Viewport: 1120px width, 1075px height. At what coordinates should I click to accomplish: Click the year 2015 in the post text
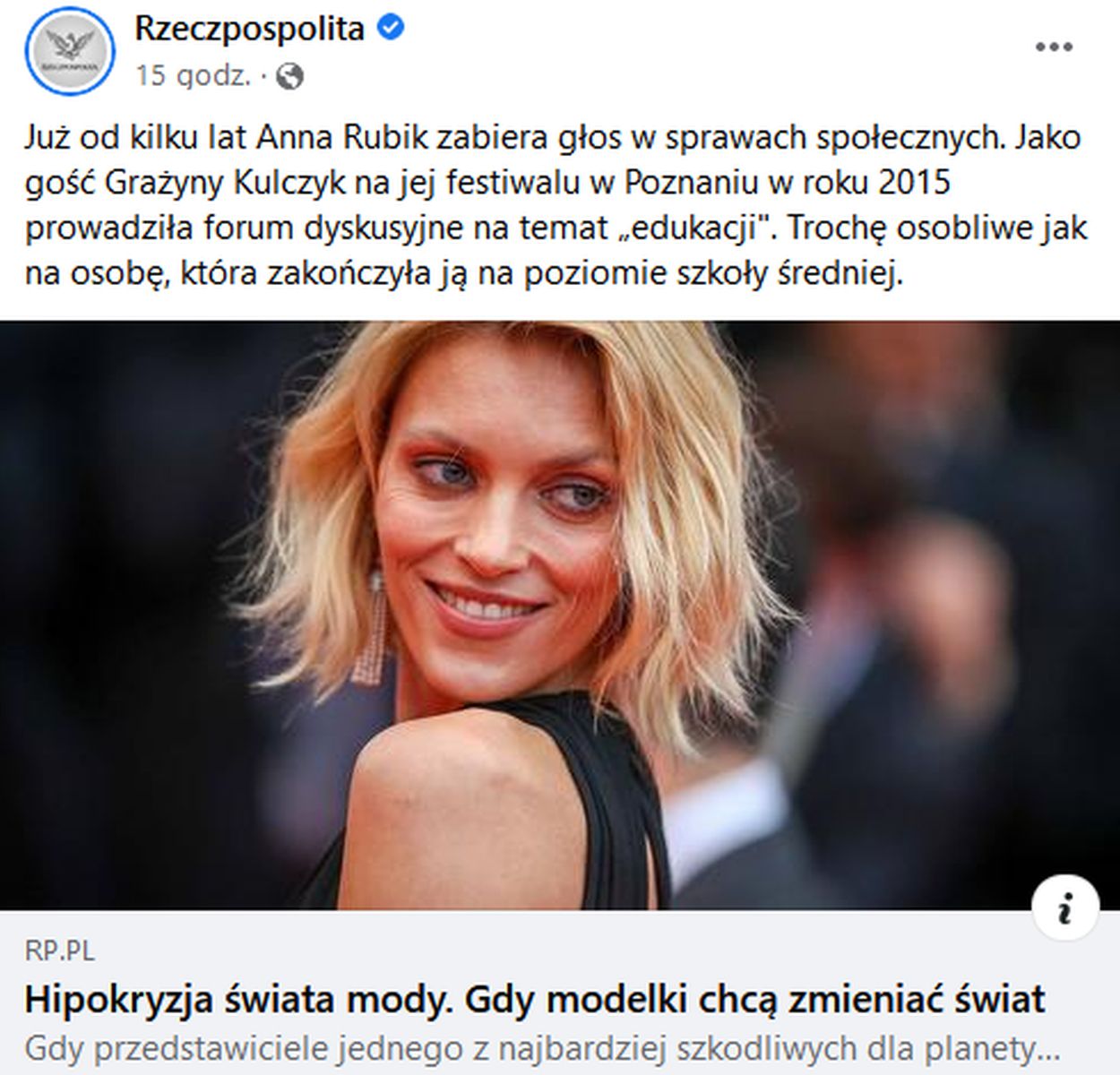coord(913,183)
